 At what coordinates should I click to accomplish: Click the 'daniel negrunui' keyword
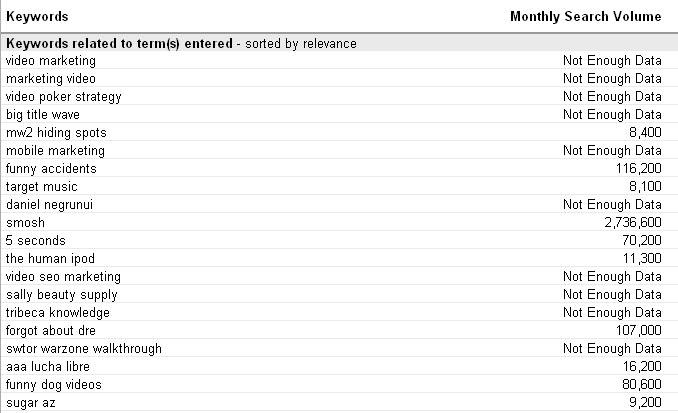51,204
